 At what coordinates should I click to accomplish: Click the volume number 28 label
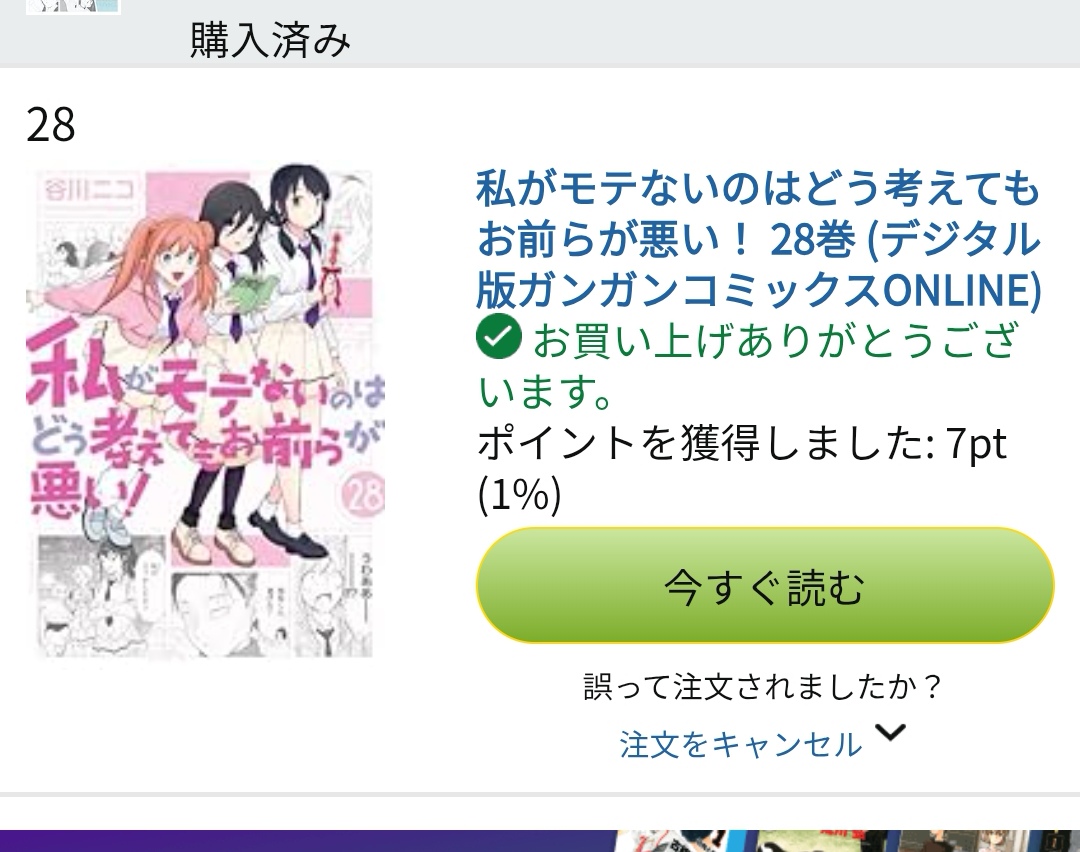(x=50, y=125)
